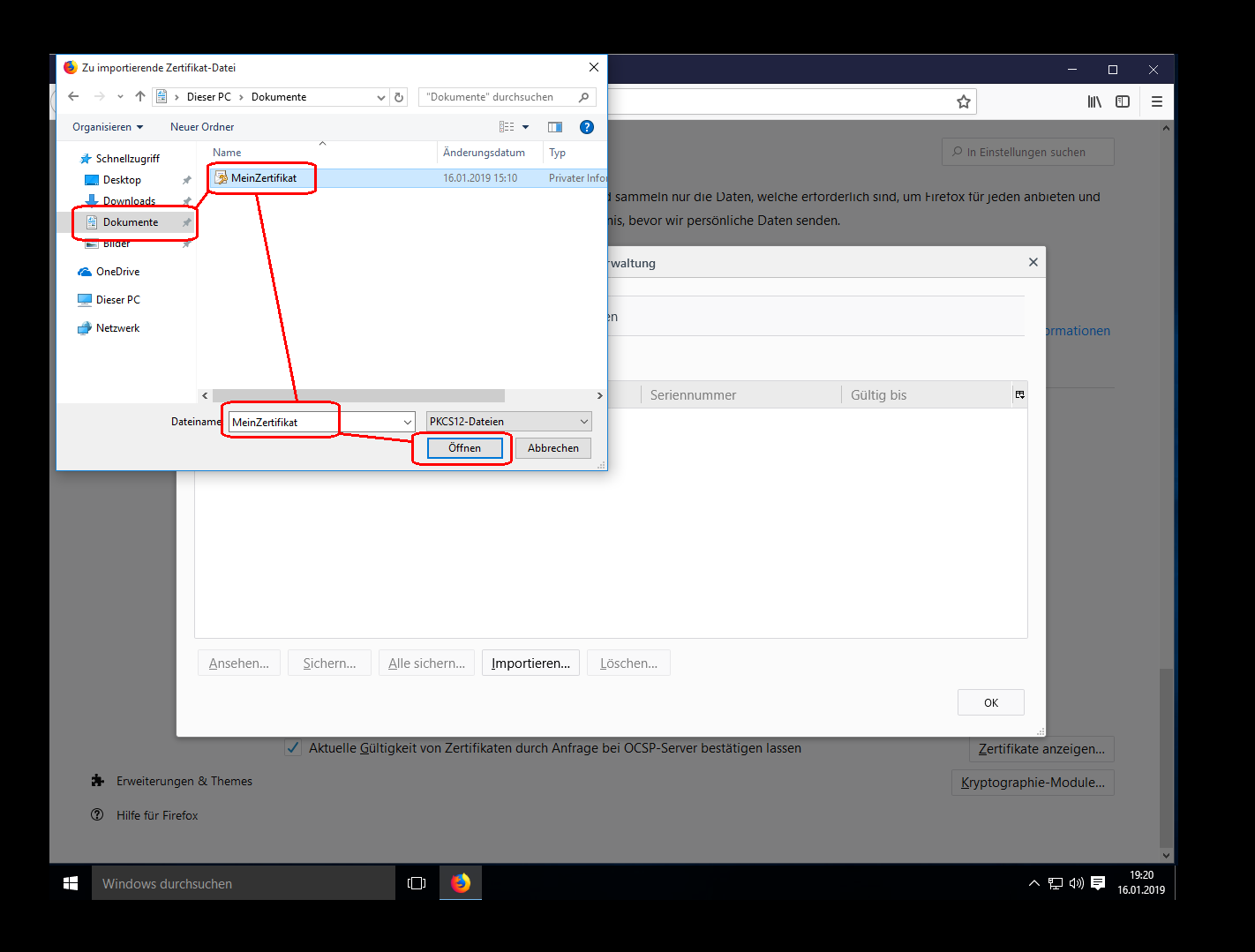Toggle the preview pane icon
The image size is (1255, 952).
[x=555, y=127]
